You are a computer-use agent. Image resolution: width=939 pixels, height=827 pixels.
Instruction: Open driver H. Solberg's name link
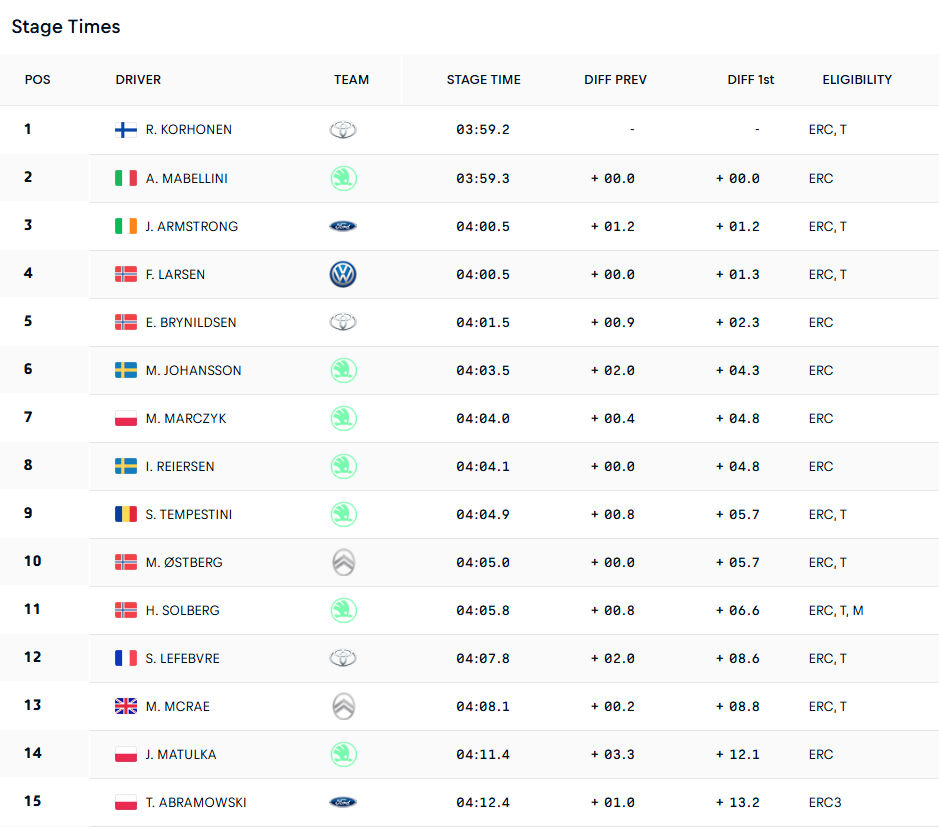pos(182,610)
